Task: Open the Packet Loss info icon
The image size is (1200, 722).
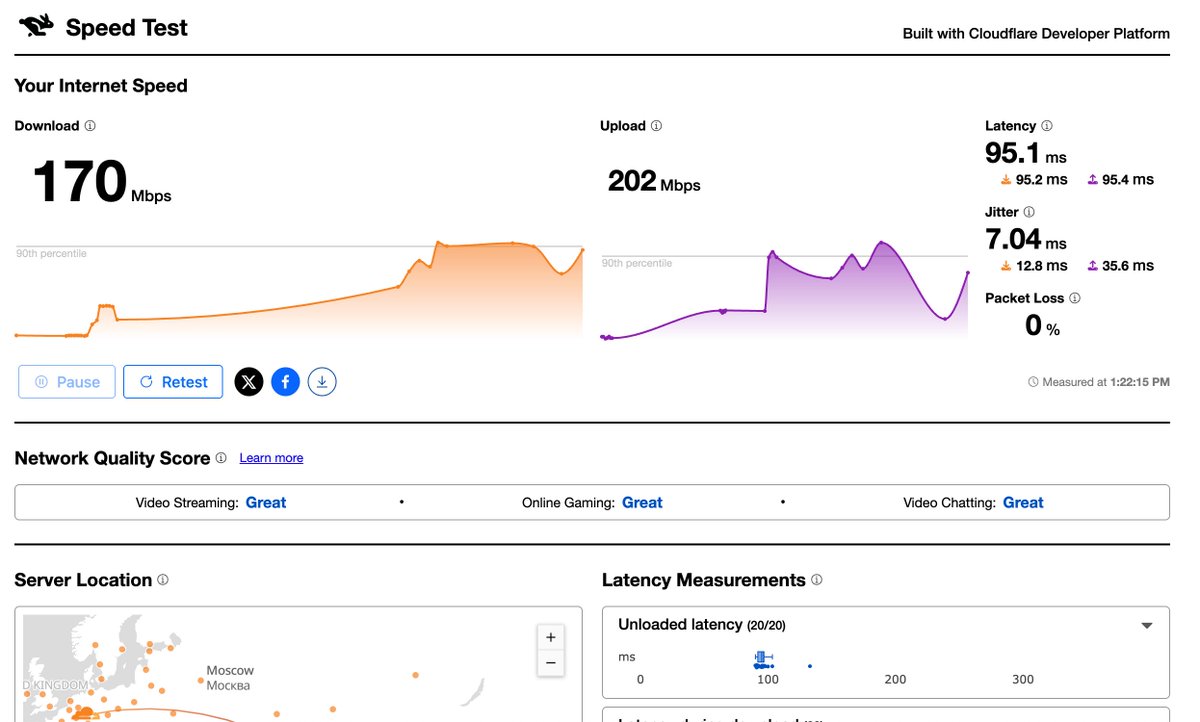Action: [x=1075, y=298]
